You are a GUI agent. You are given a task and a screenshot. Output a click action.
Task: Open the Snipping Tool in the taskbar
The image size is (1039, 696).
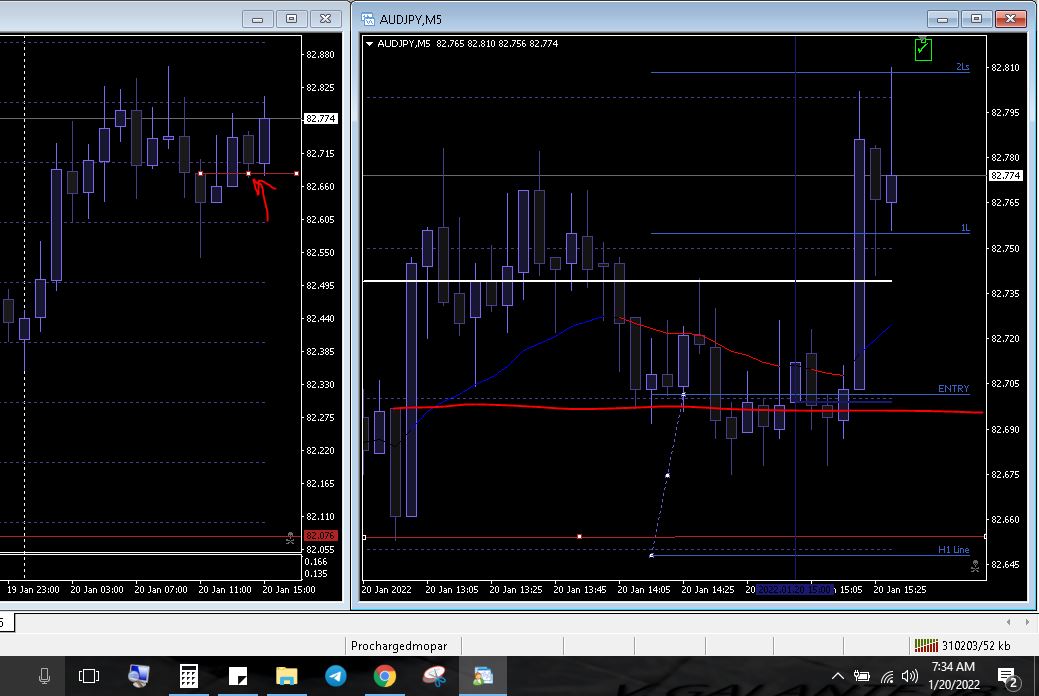tap(433, 677)
